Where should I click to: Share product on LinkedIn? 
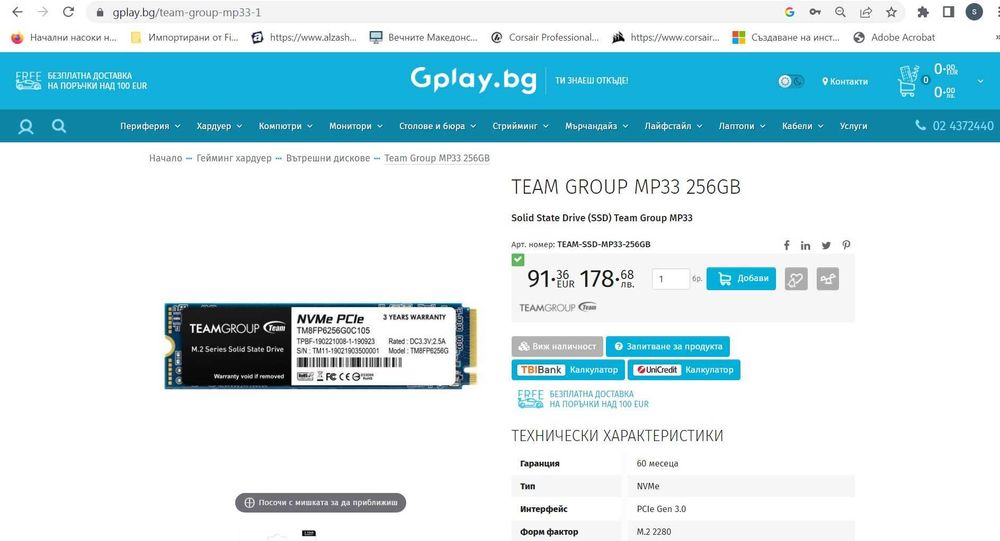[x=805, y=245]
